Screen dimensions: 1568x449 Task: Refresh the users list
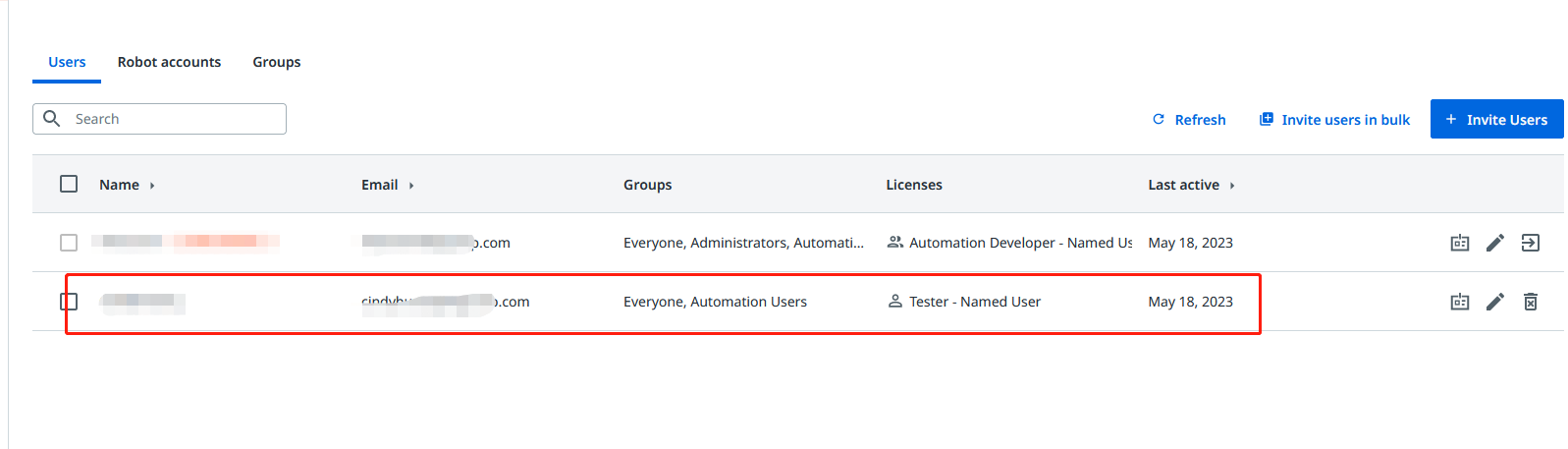(x=1189, y=120)
